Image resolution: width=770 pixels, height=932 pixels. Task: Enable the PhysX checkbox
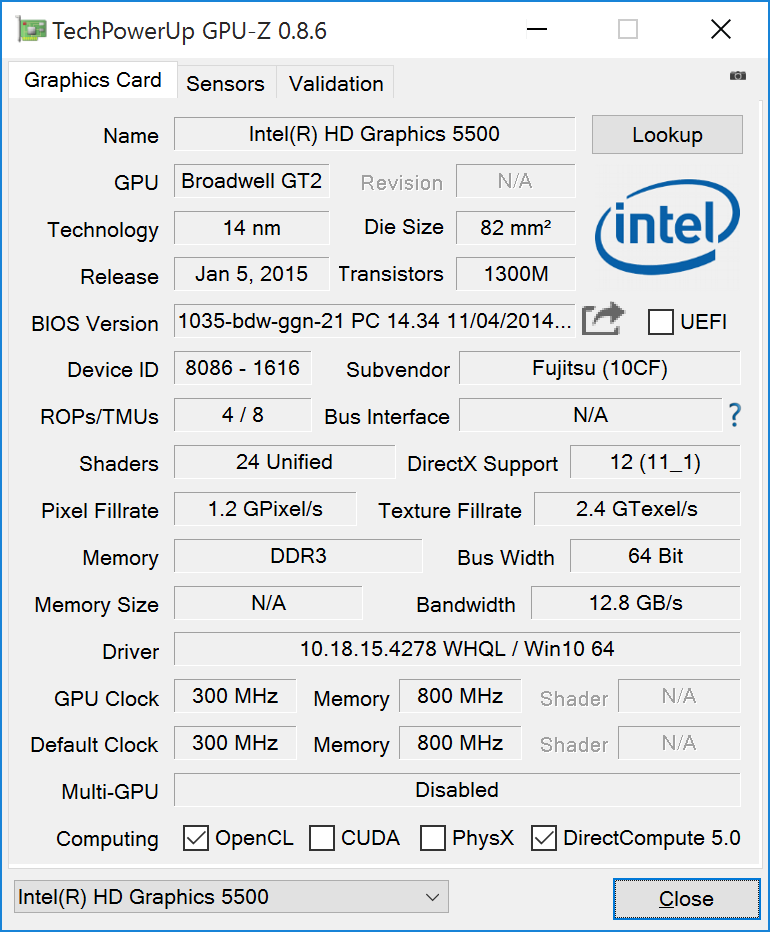pyautogui.click(x=432, y=838)
